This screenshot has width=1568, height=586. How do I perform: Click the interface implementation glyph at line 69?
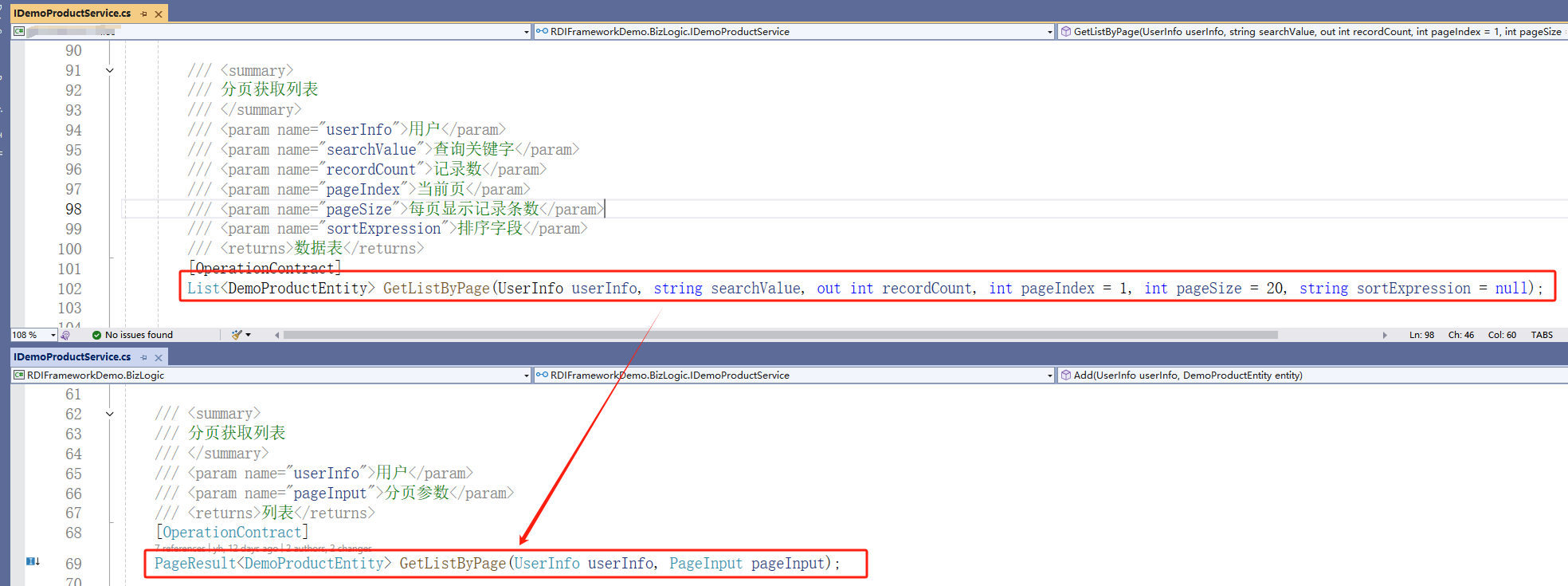point(33,562)
